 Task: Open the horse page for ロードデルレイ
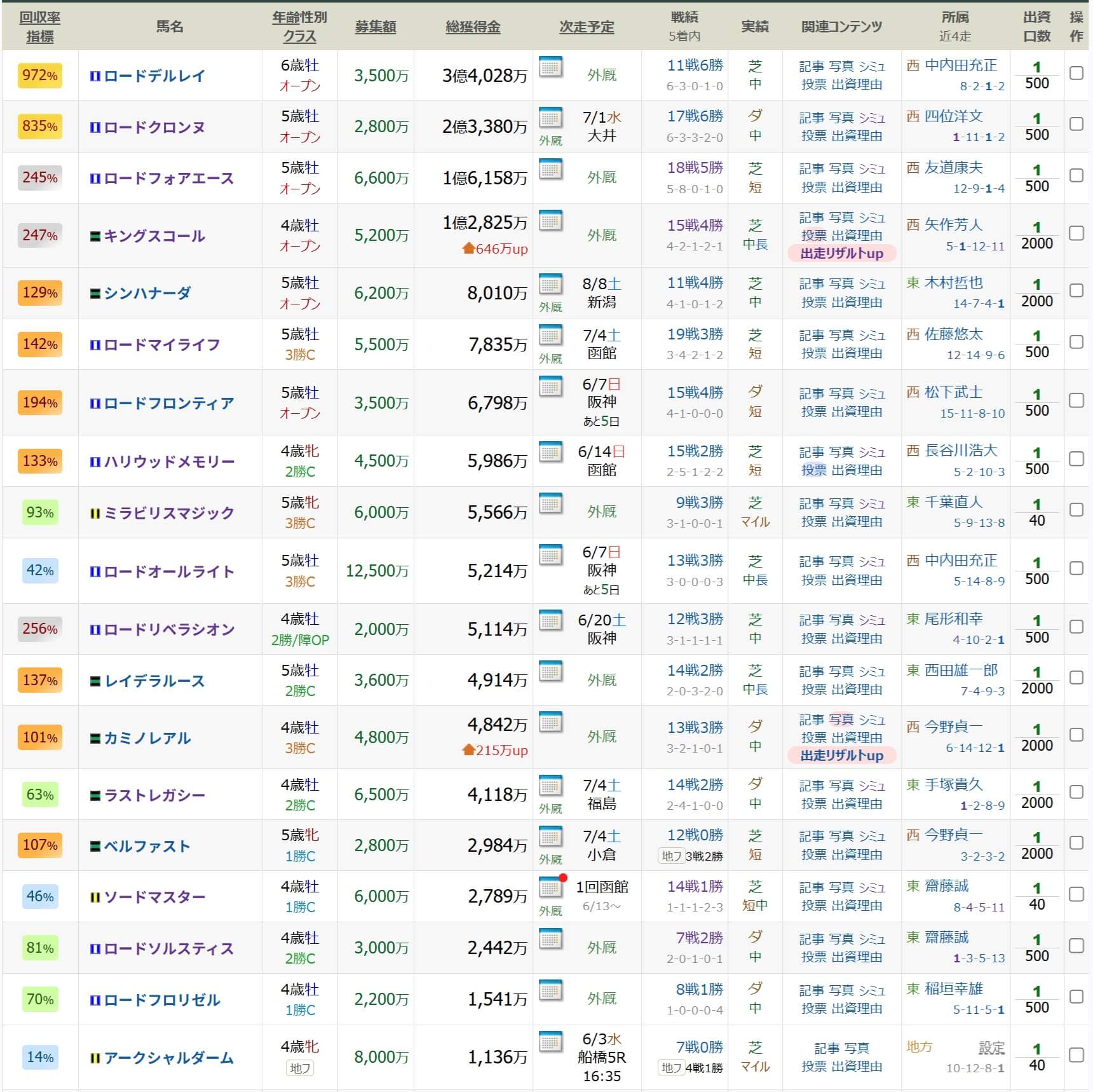click(154, 76)
